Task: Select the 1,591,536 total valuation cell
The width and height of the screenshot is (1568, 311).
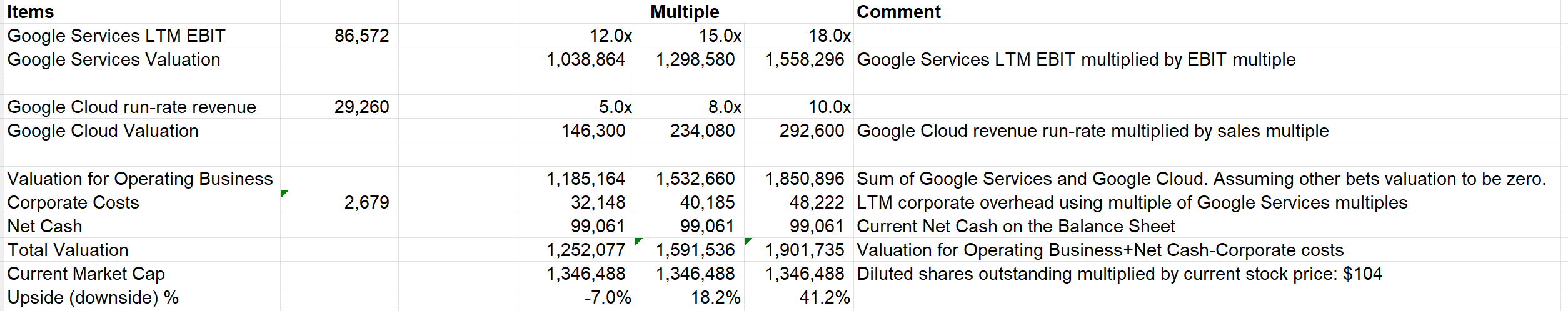Action: click(690, 250)
